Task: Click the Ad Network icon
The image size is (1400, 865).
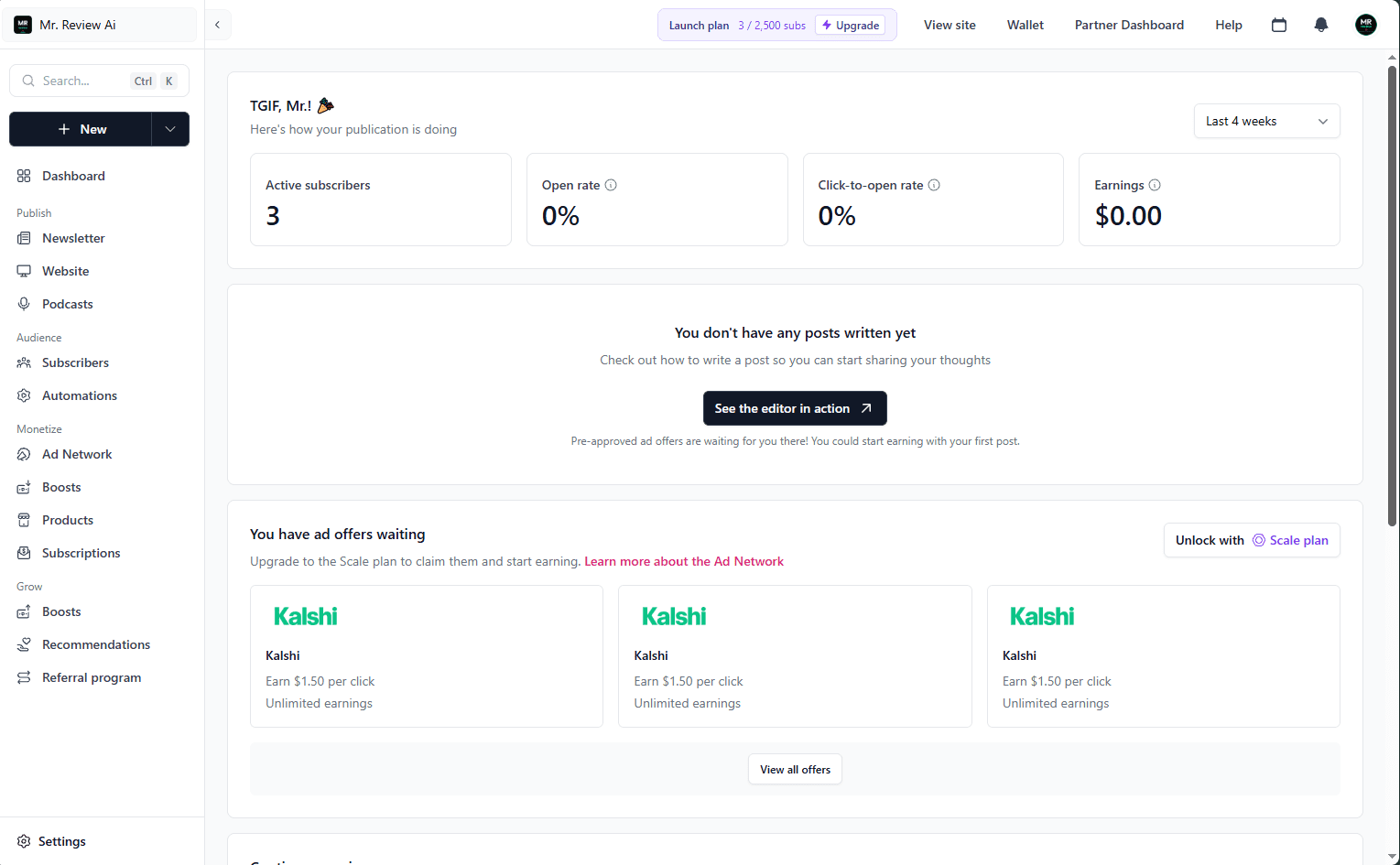Action: click(24, 454)
